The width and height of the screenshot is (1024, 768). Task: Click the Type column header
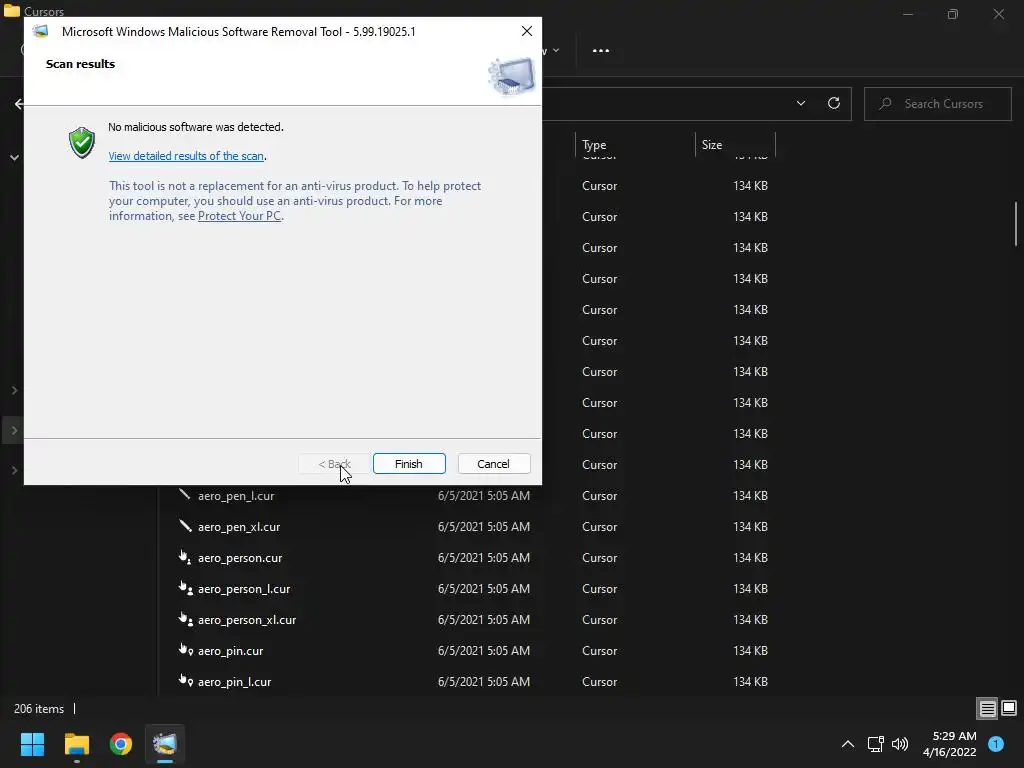click(x=635, y=145)
